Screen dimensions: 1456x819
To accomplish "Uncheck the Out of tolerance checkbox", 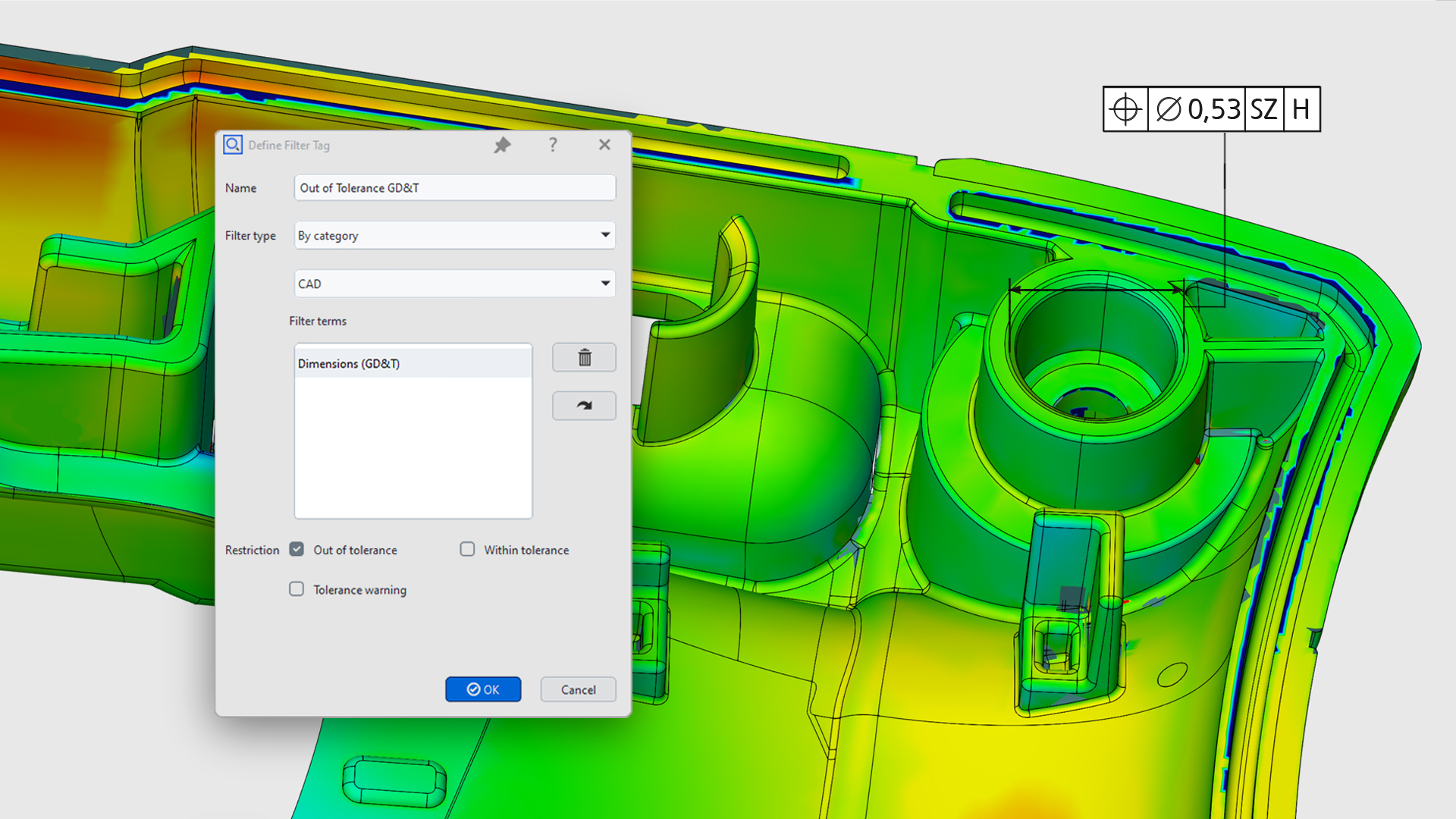I will [297, 549].
